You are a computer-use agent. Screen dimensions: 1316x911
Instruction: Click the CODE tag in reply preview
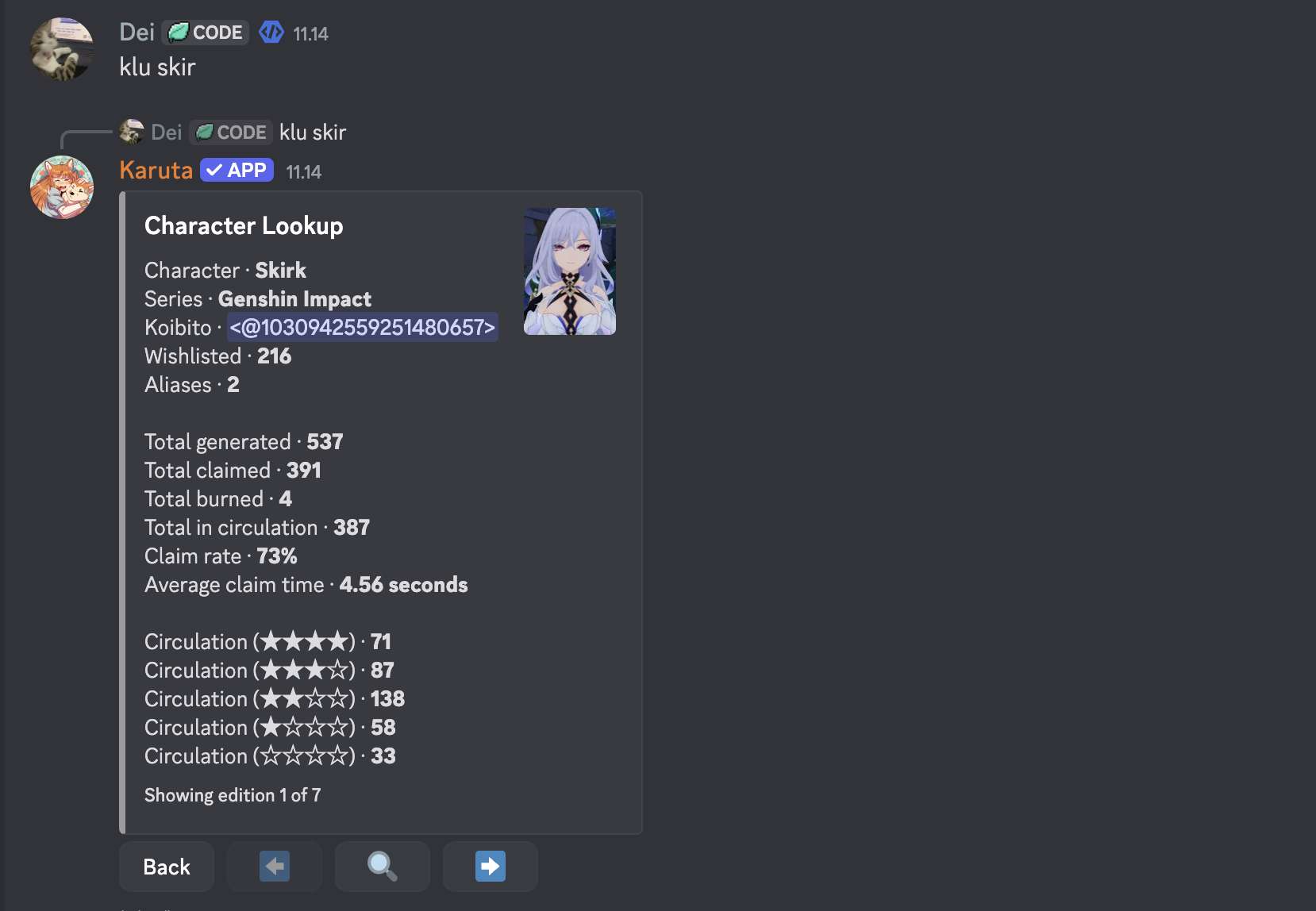231,133
